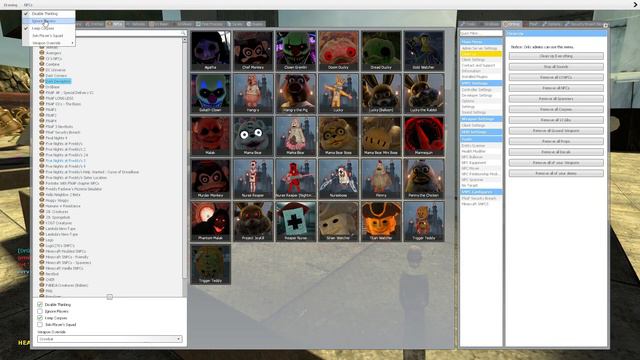The width and height of the screenshot is (640, 360).
Task: Click the Remove all Decals button
Action: coord(556,152)
